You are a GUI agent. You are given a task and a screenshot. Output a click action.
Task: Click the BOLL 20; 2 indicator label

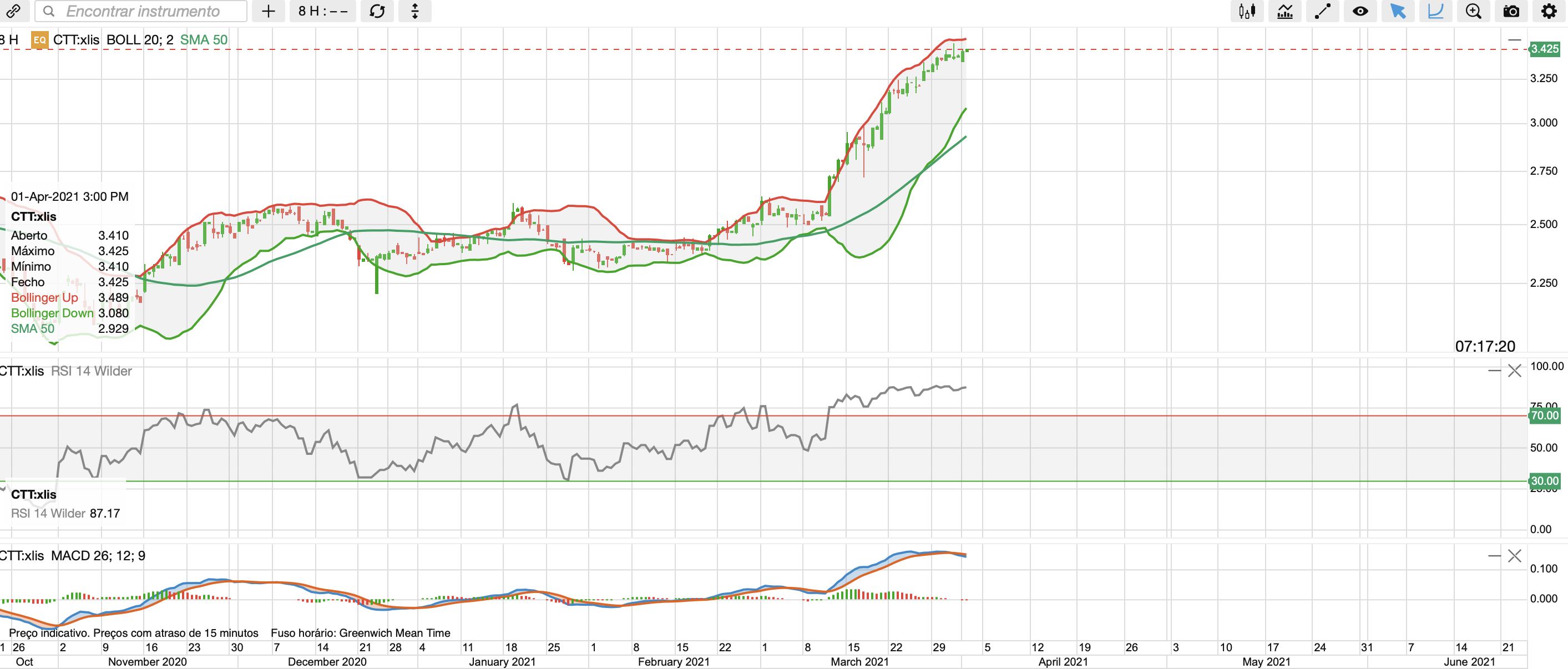tap(139, 40)
